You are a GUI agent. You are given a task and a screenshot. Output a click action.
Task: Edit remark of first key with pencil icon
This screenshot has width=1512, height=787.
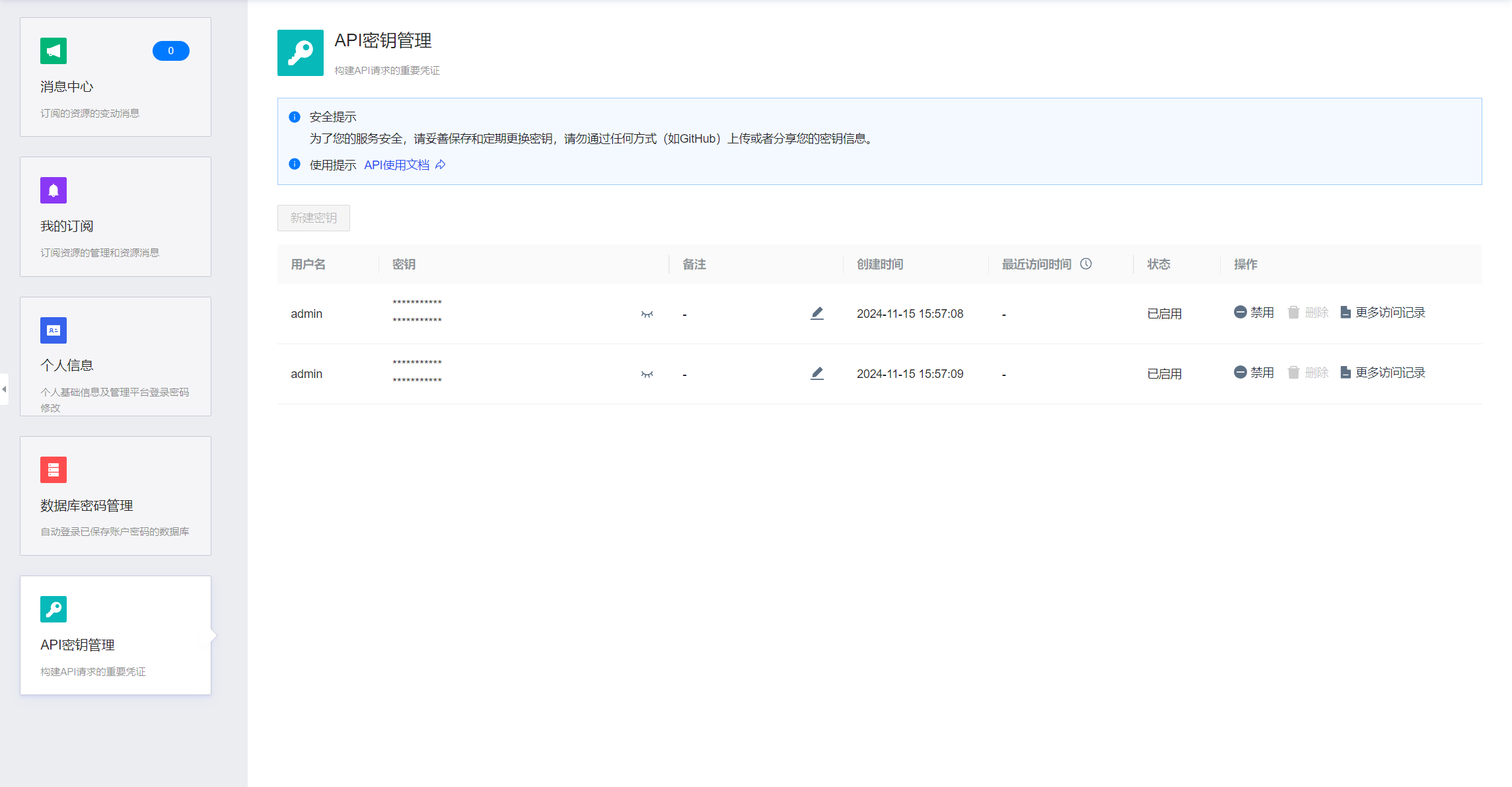coord(817,313)
